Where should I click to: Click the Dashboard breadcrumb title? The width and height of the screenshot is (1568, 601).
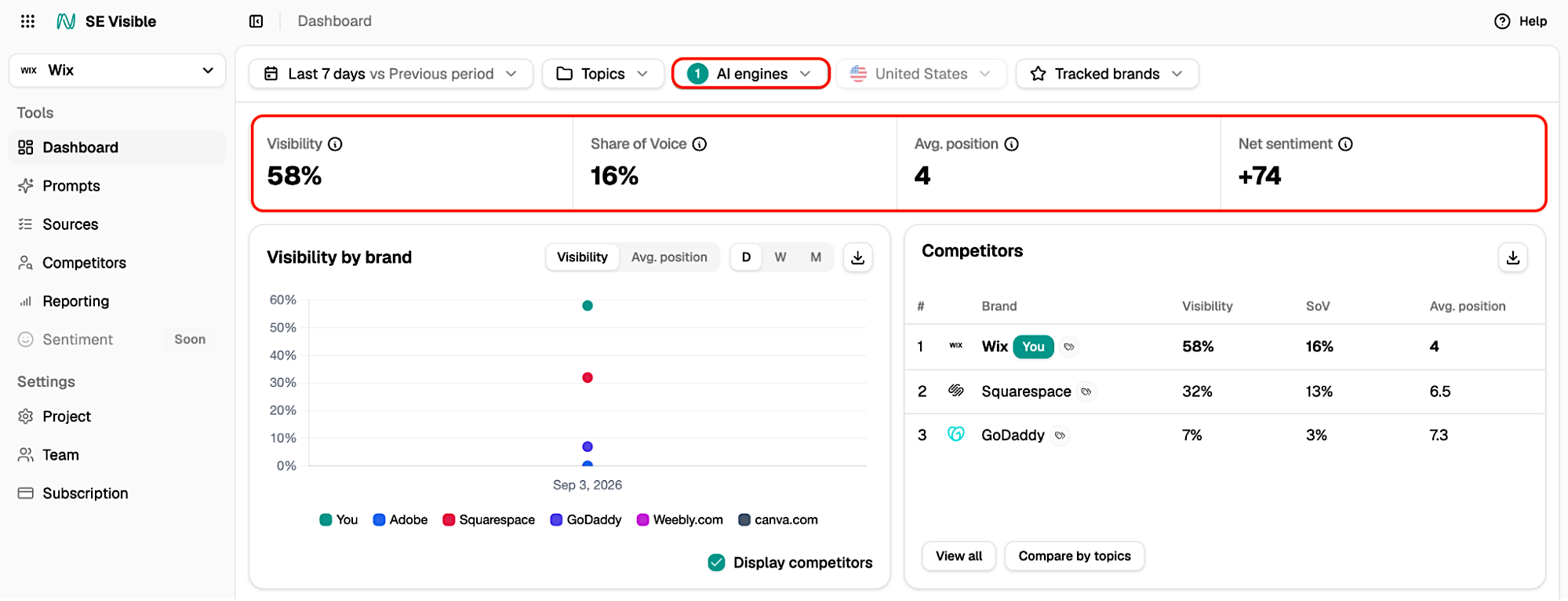335,21
